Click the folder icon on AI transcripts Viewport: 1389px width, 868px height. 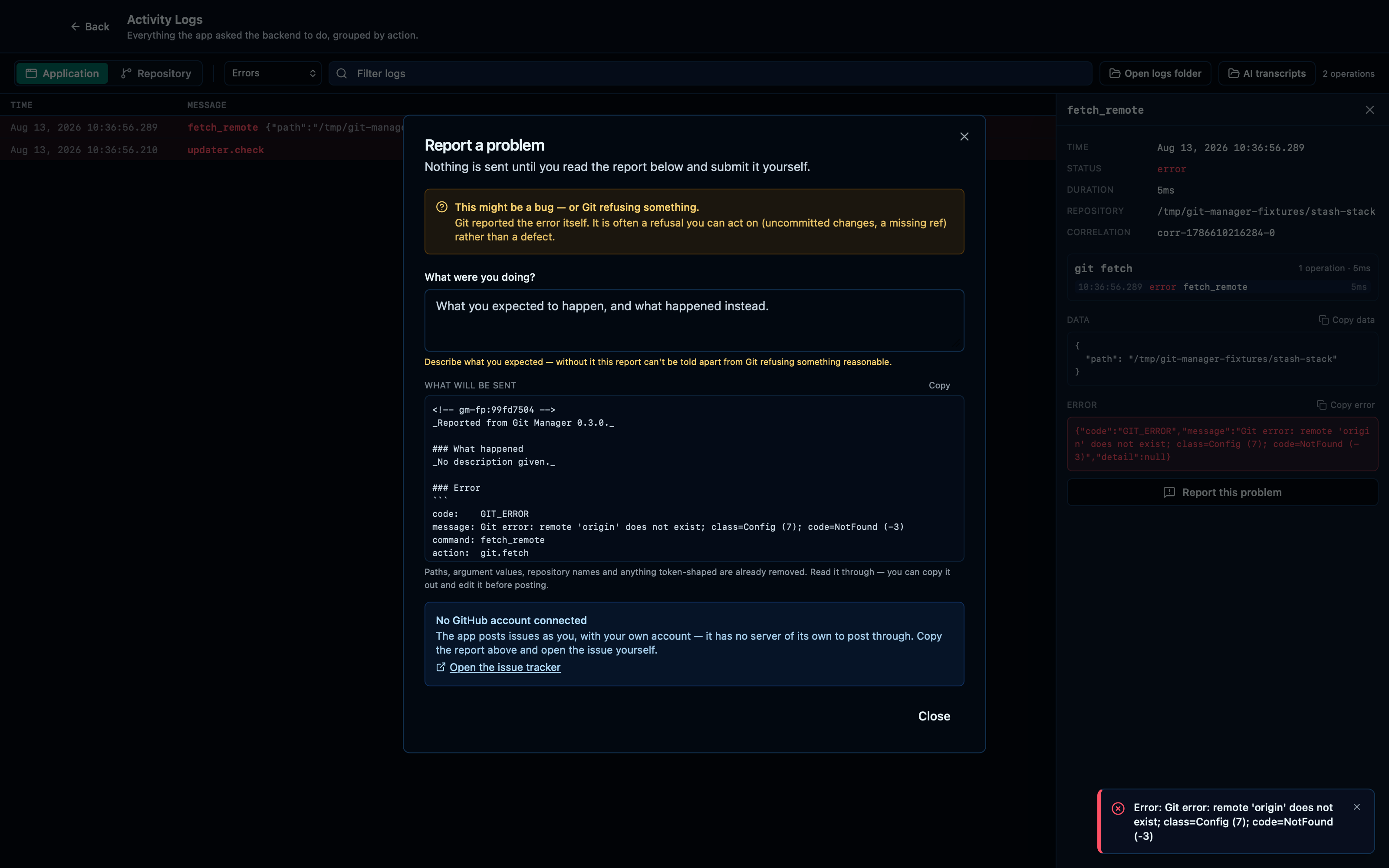pyautogui.click(x=1233, y=73)
